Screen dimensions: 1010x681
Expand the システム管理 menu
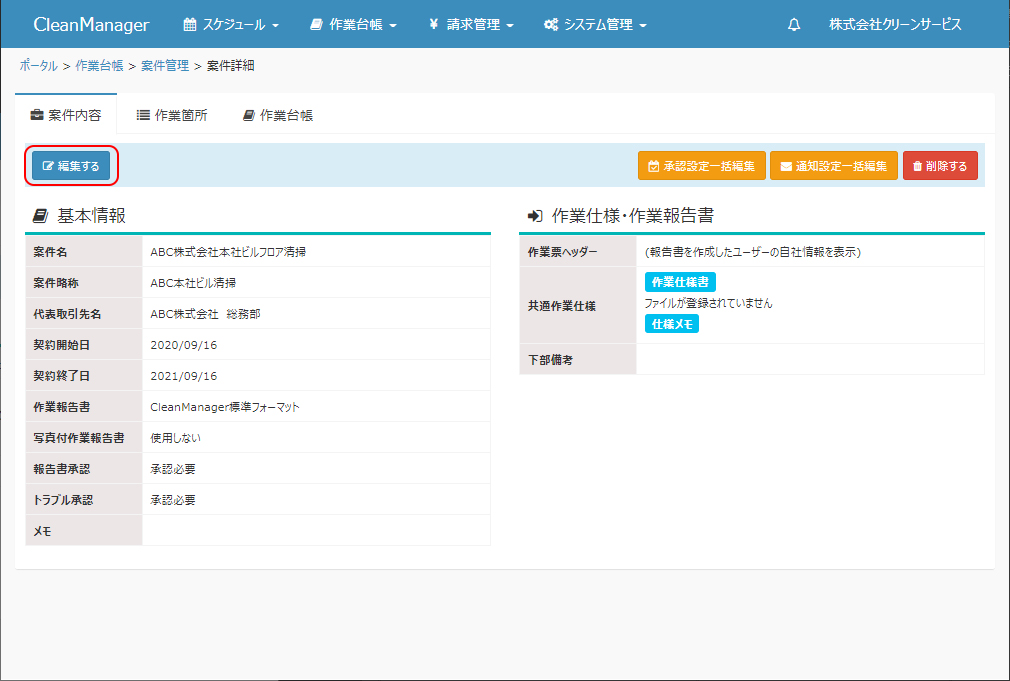click(595, 25)
